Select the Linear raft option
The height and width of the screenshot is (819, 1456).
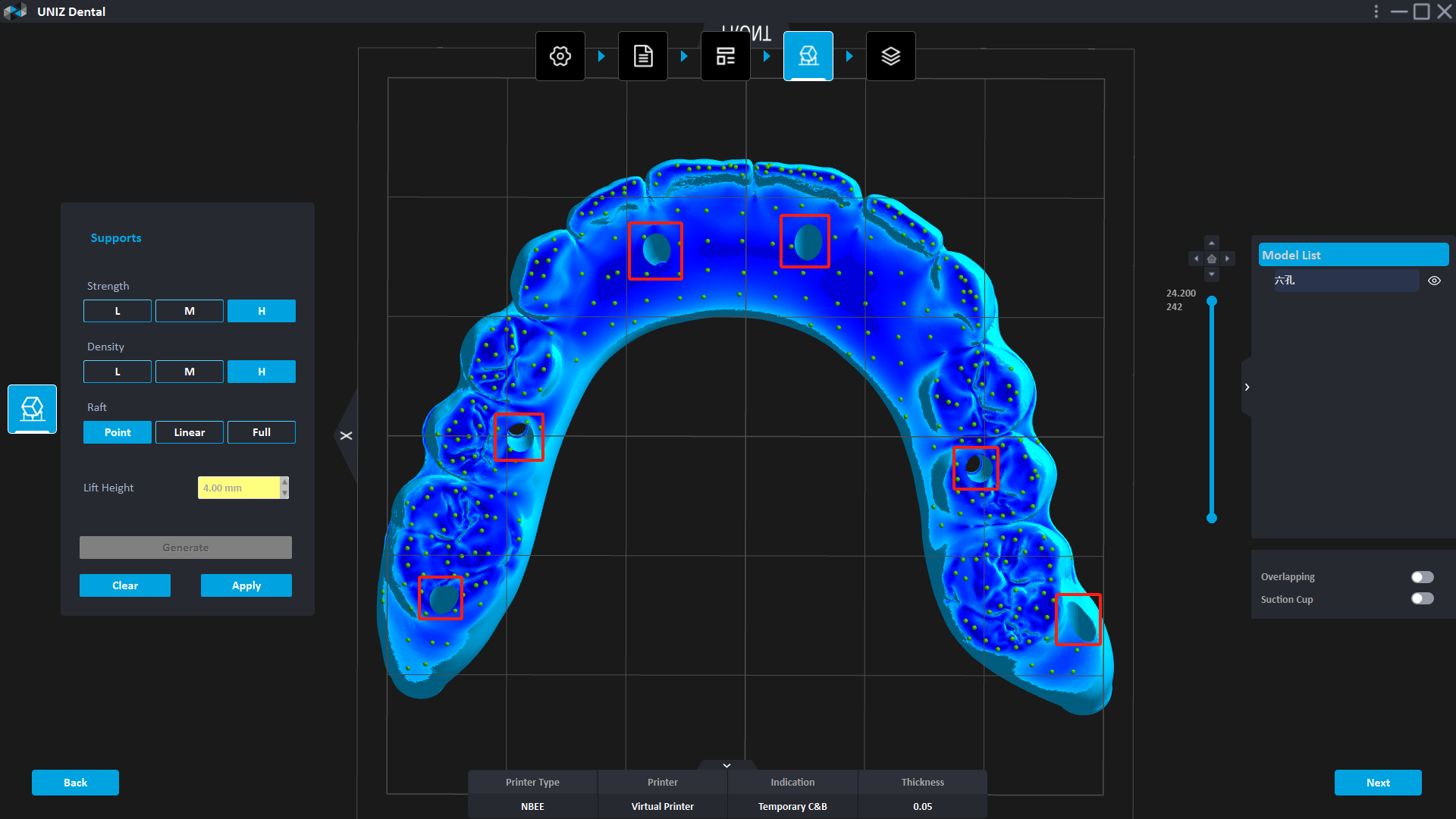pyautogui.click(x=189, y=432)
